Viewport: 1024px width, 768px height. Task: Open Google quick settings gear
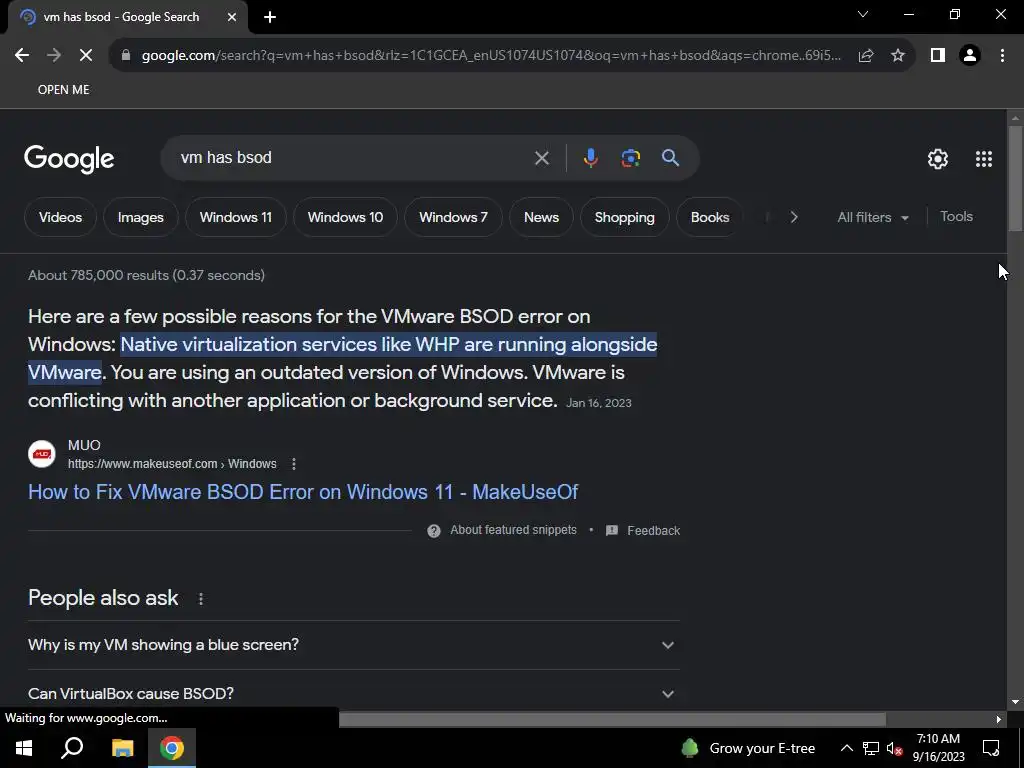(938, 159)
